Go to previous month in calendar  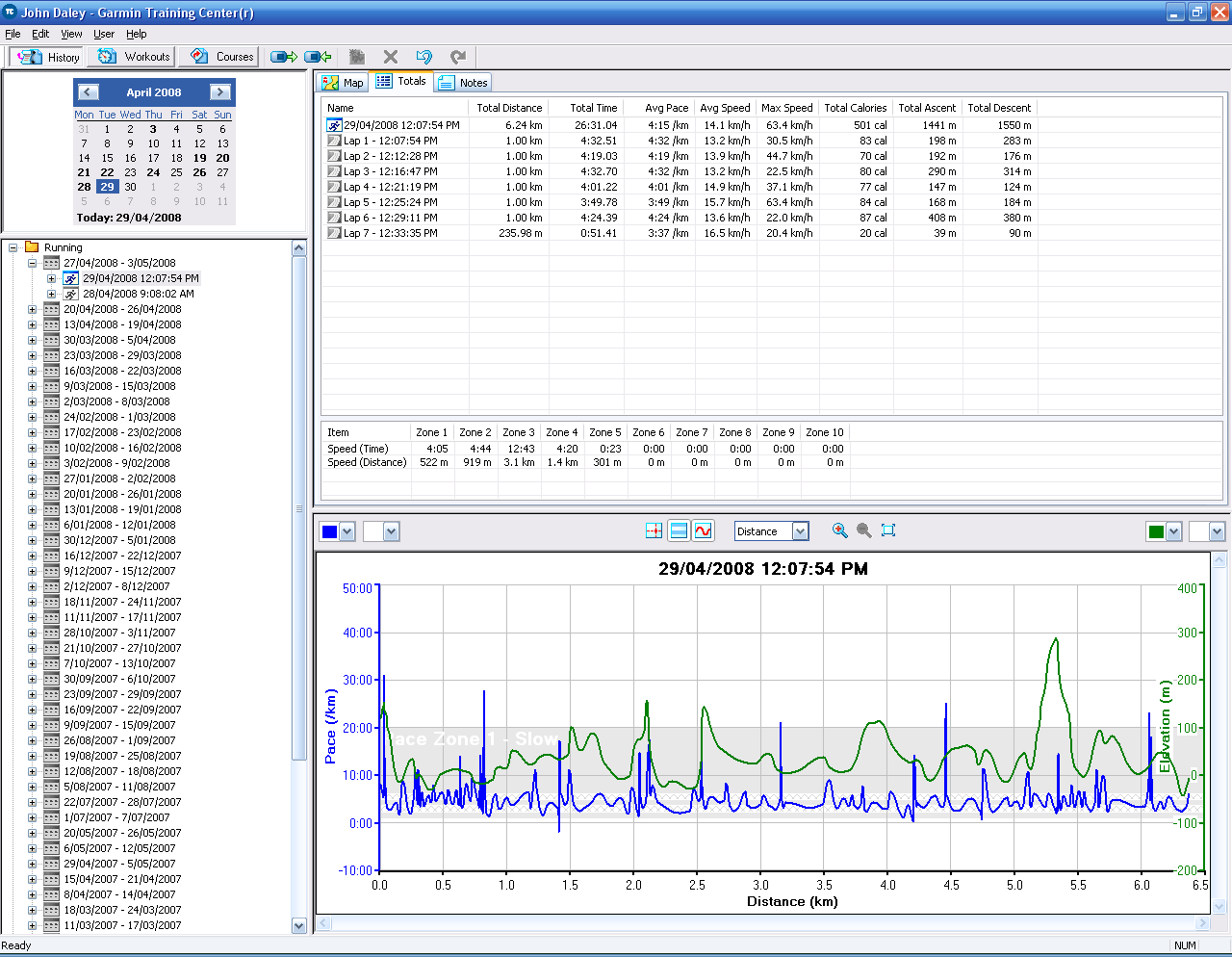(89, 92)
